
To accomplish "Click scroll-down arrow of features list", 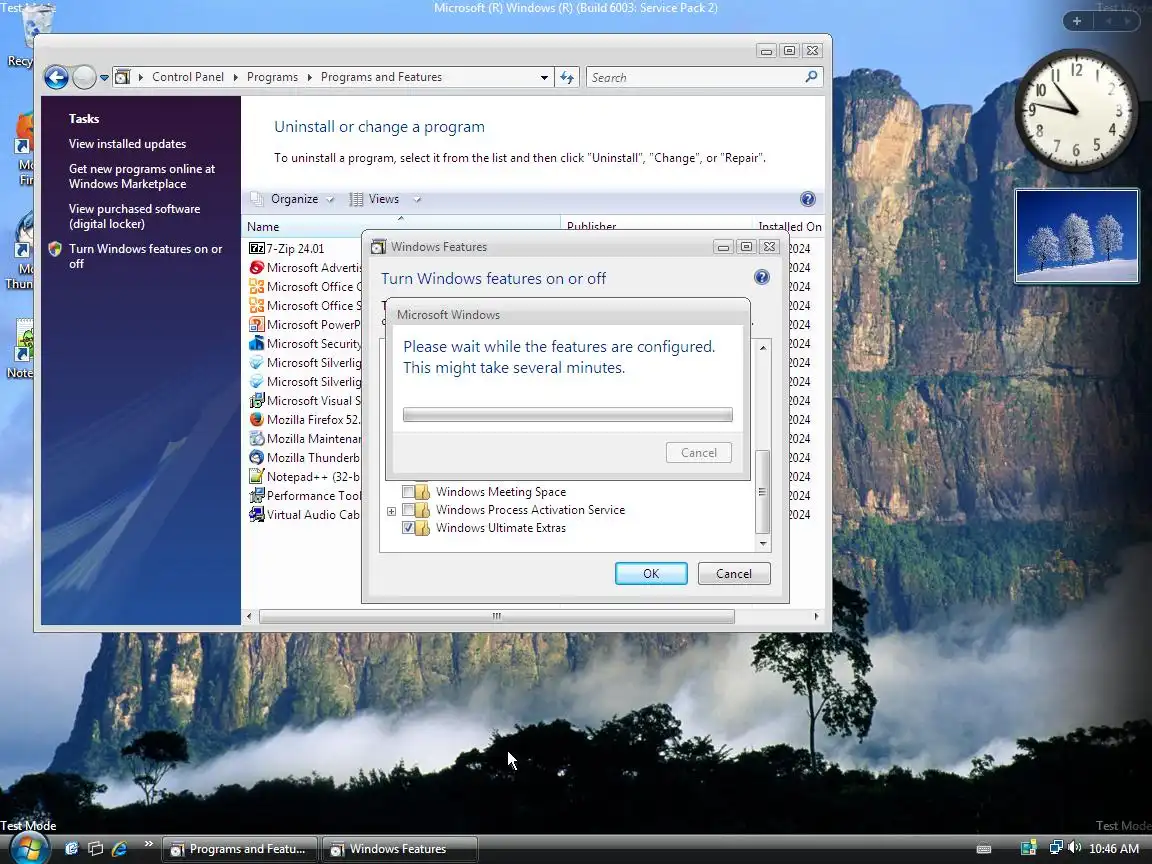I will click(763, 544).
